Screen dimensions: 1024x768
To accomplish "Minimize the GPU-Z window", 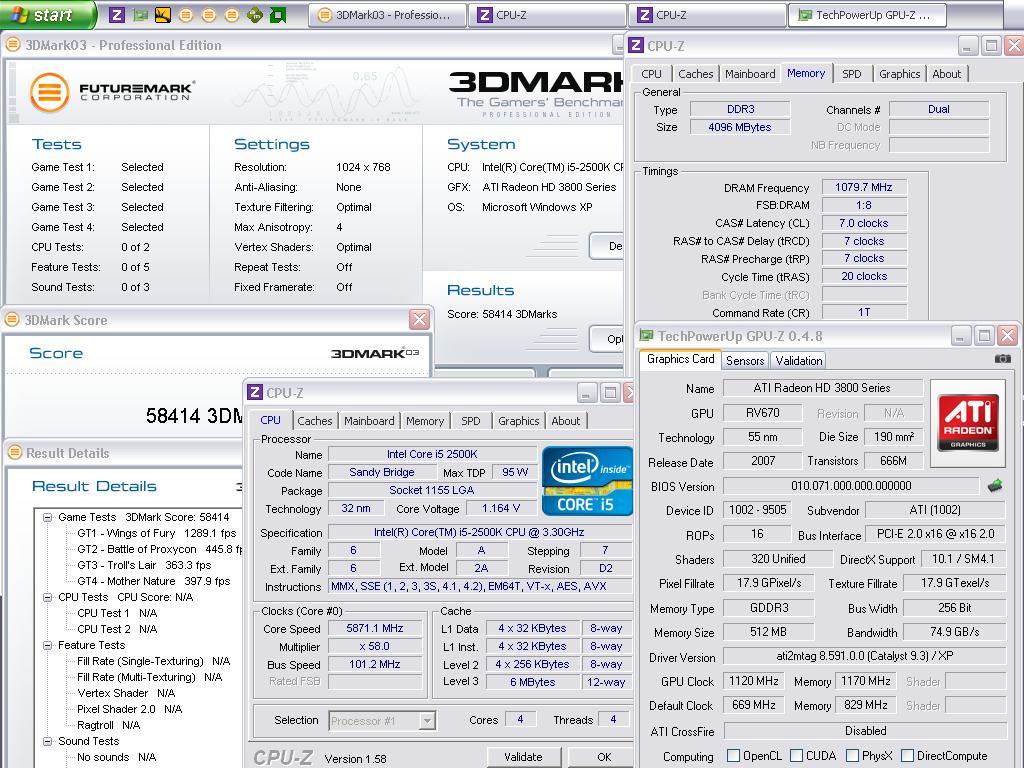I will [x=959, y=336].
